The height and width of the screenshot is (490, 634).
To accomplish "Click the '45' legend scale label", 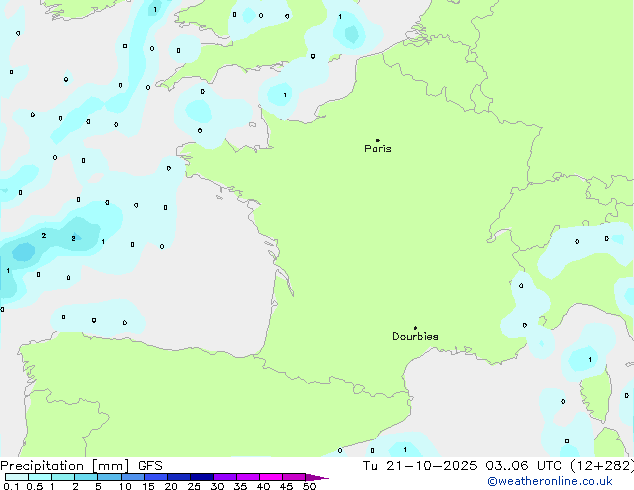I will click(286, 486).
